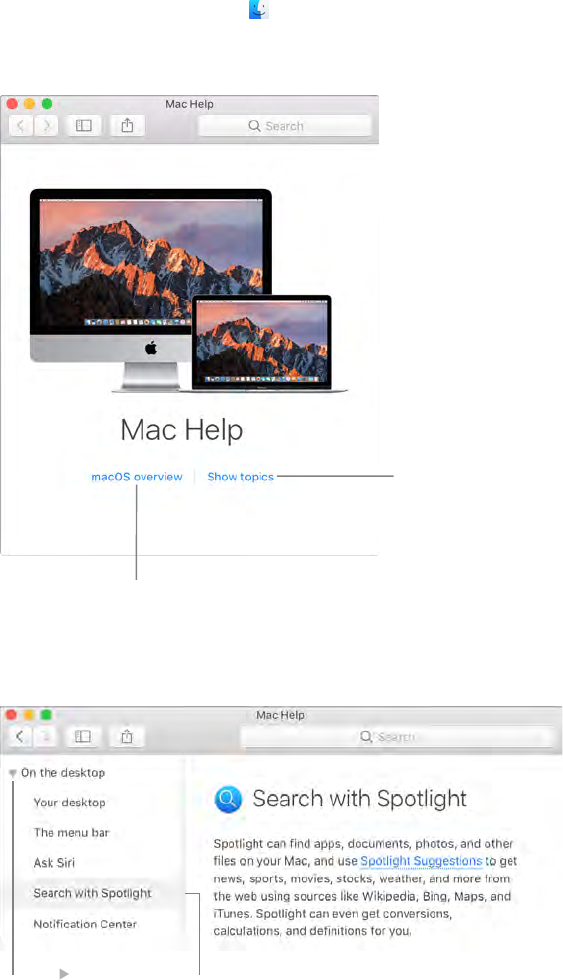
Task: Toggle table of contents in lower Help window
Action: pos(83,736)
